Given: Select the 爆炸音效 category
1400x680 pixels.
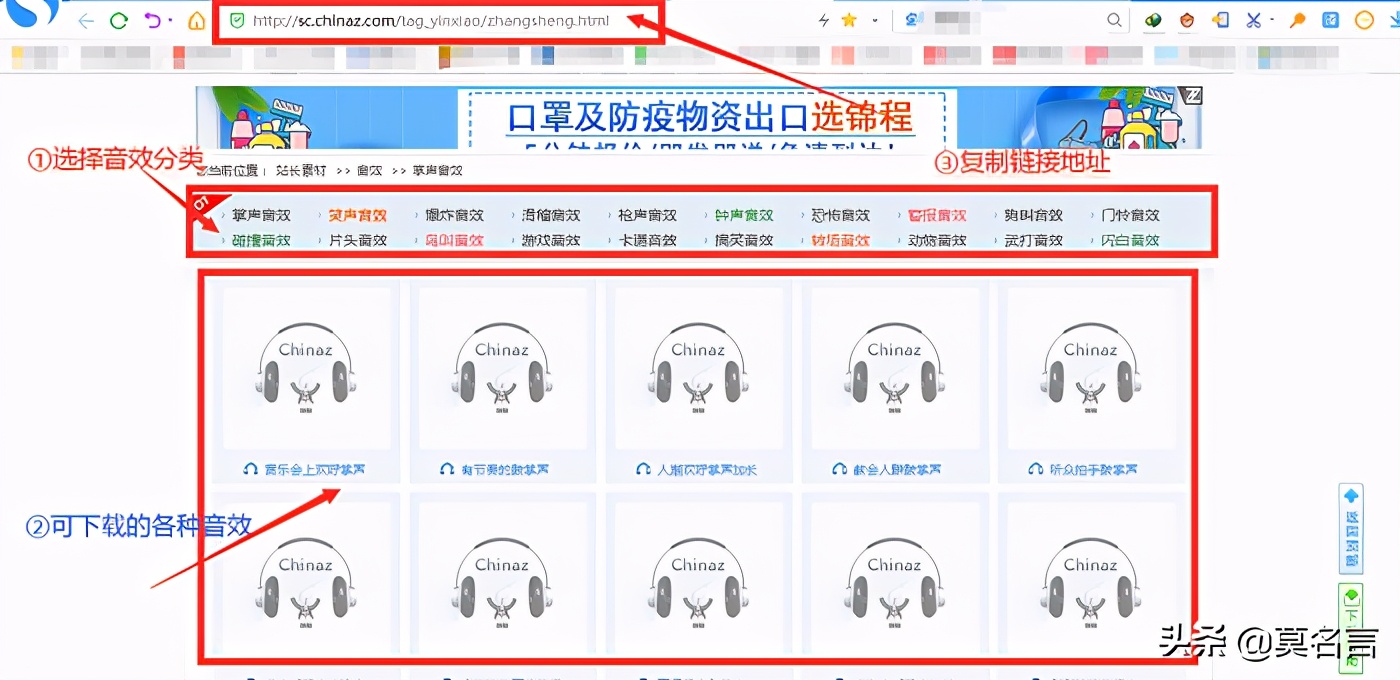Looking at the screenshot, I should (x=454, y=215).
